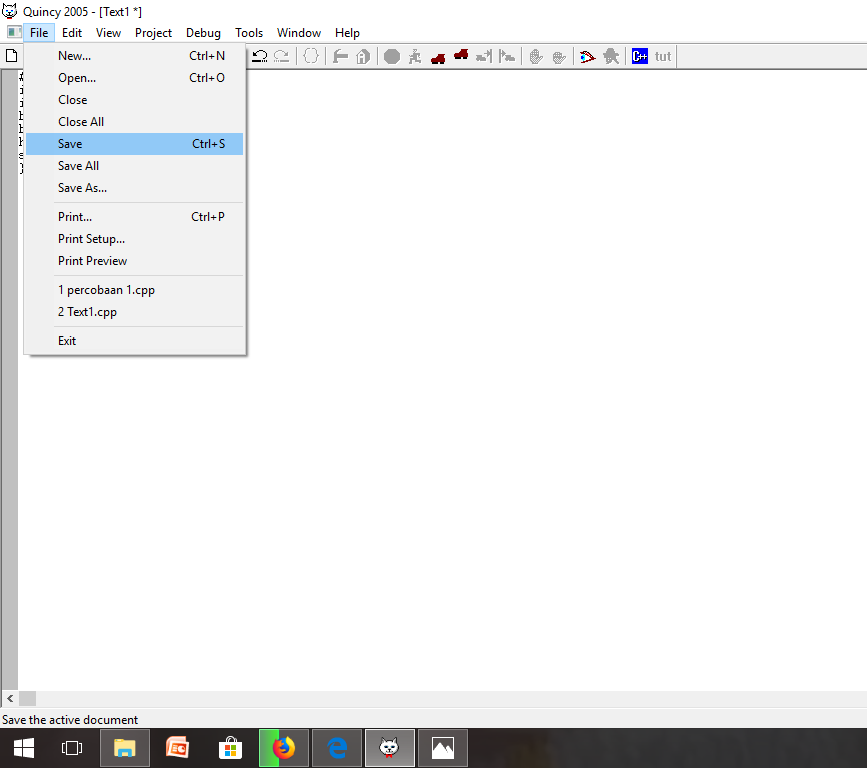Click the running man icon to run program
This screenshot has width=867, height=768.
pyautogui.click(x=416, y=56)
